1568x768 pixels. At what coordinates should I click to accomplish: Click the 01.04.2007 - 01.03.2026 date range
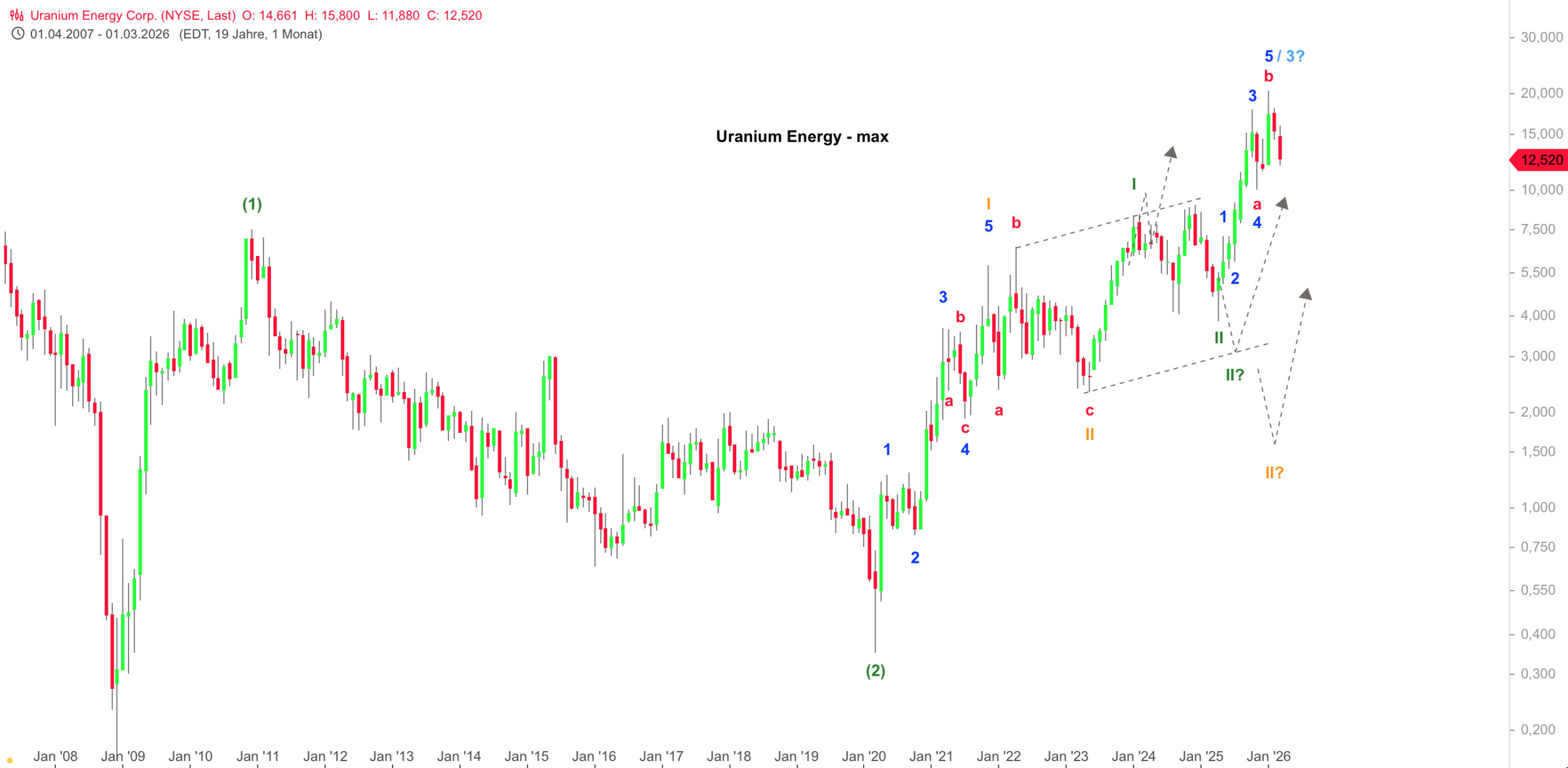click(100, 35)
